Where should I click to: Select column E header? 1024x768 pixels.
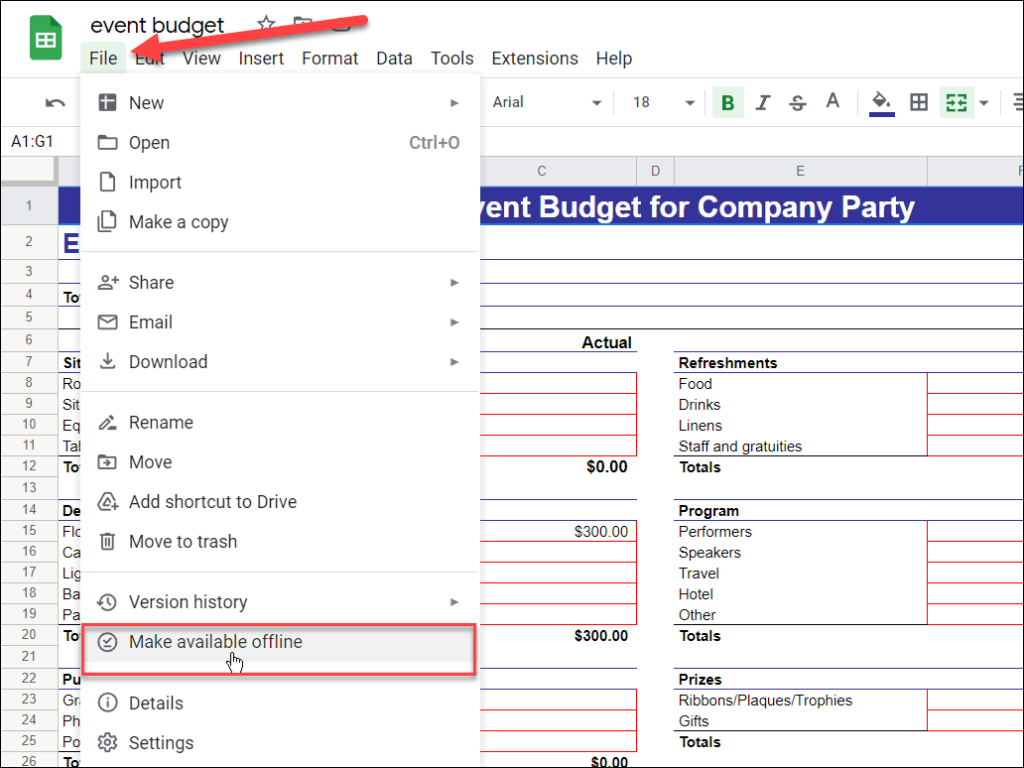pyautogui.click(x=800, y=171)
